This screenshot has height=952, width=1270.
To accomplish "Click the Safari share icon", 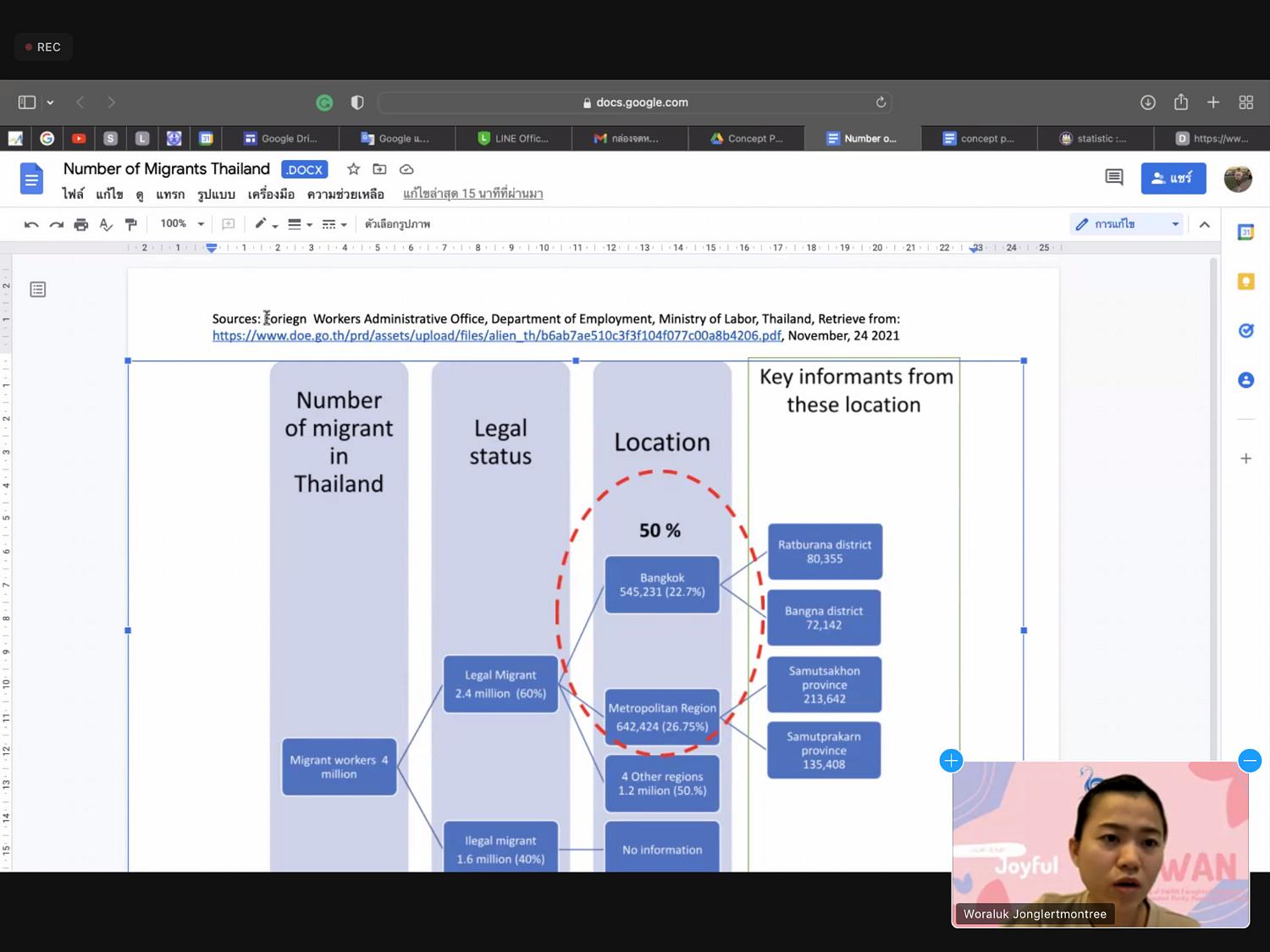I will [x=1181, y=102].
